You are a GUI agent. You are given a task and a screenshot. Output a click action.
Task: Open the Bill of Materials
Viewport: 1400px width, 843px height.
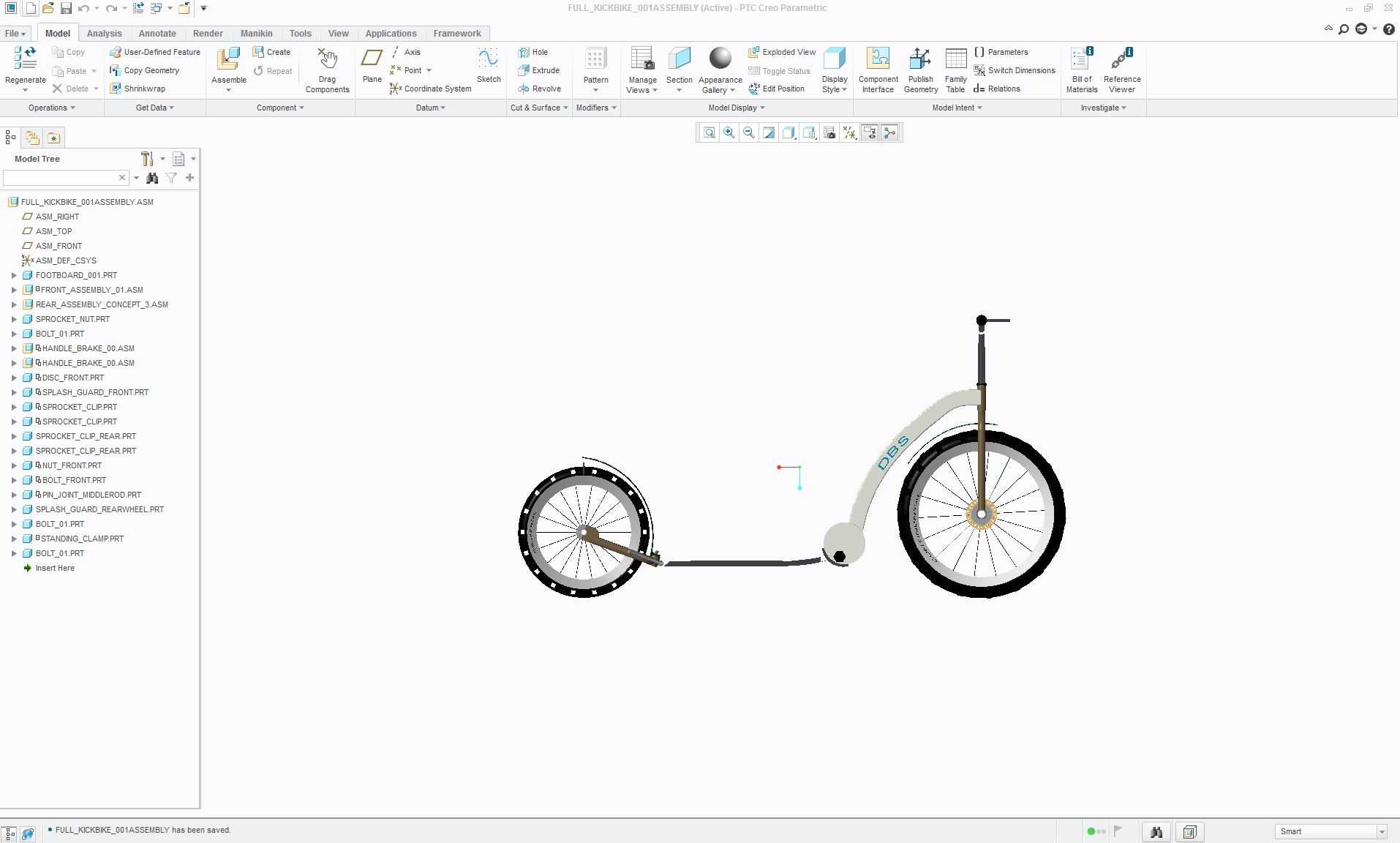1081,71
